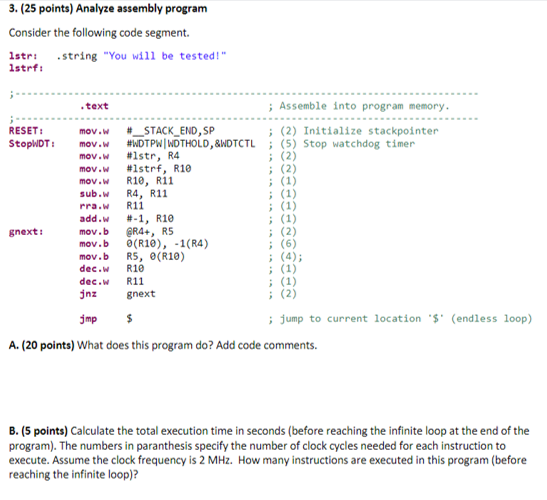Viewport: 547px width, 500px height.
Task: Click the operand "#WDTPW|WDTHOLD,&WDTCTL"
Action: pos(191,144)
